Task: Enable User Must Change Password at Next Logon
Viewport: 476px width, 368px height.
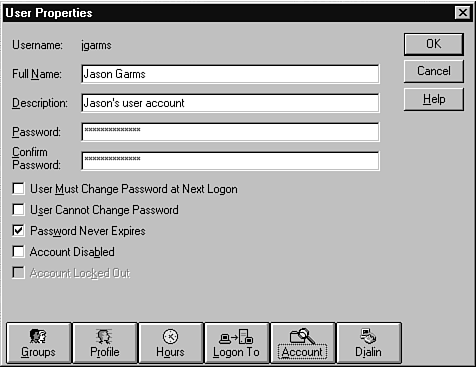Action: click(x=18, y=188)
